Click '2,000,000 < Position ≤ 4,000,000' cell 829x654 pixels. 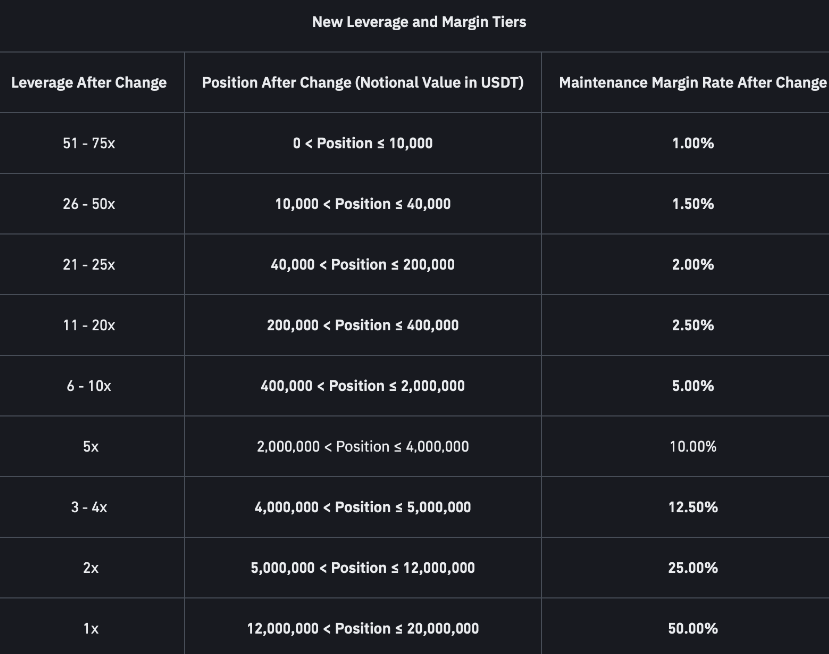coord(363,447)
